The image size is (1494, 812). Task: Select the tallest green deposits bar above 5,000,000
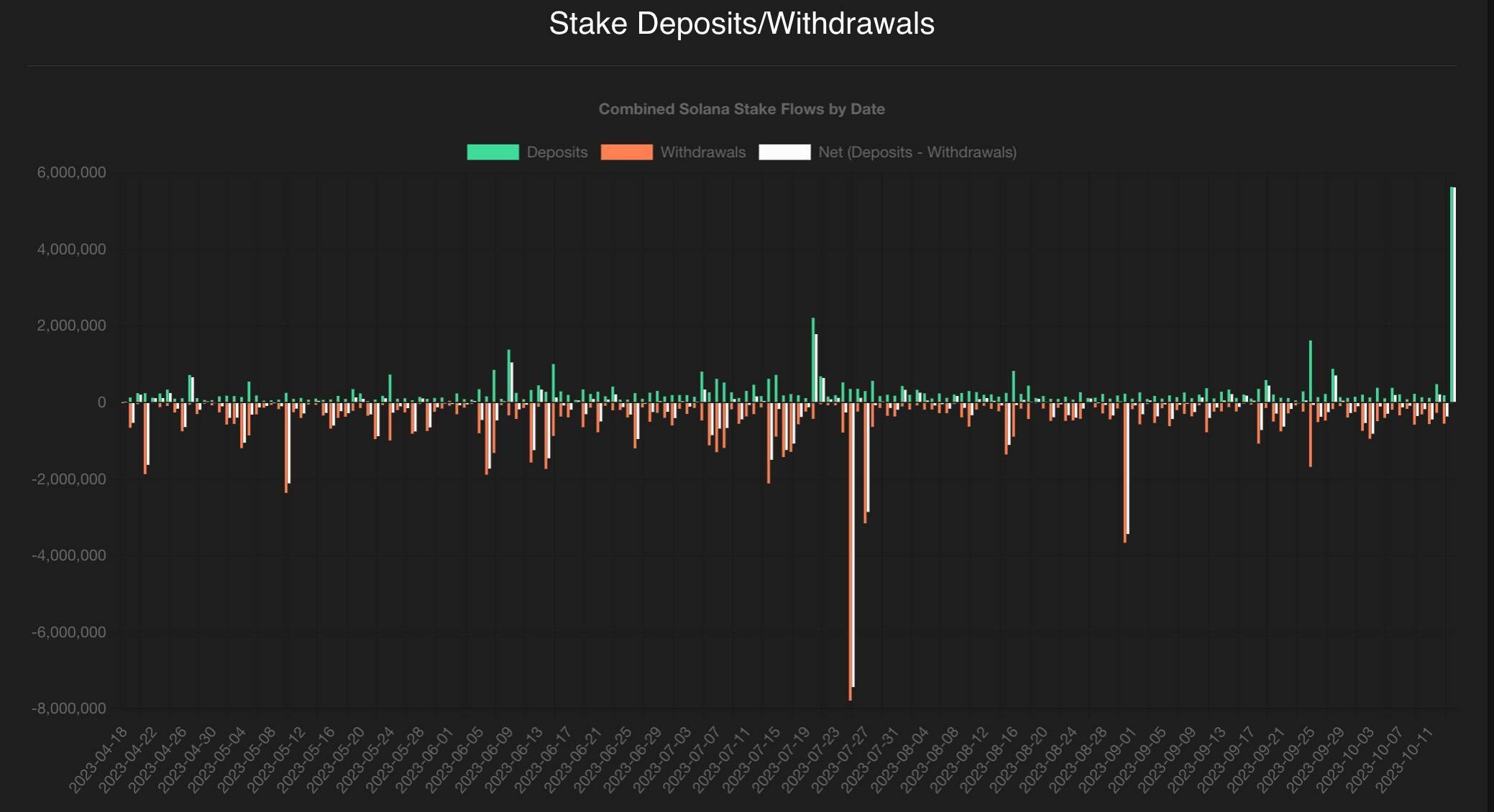[x=1452, y=294]
